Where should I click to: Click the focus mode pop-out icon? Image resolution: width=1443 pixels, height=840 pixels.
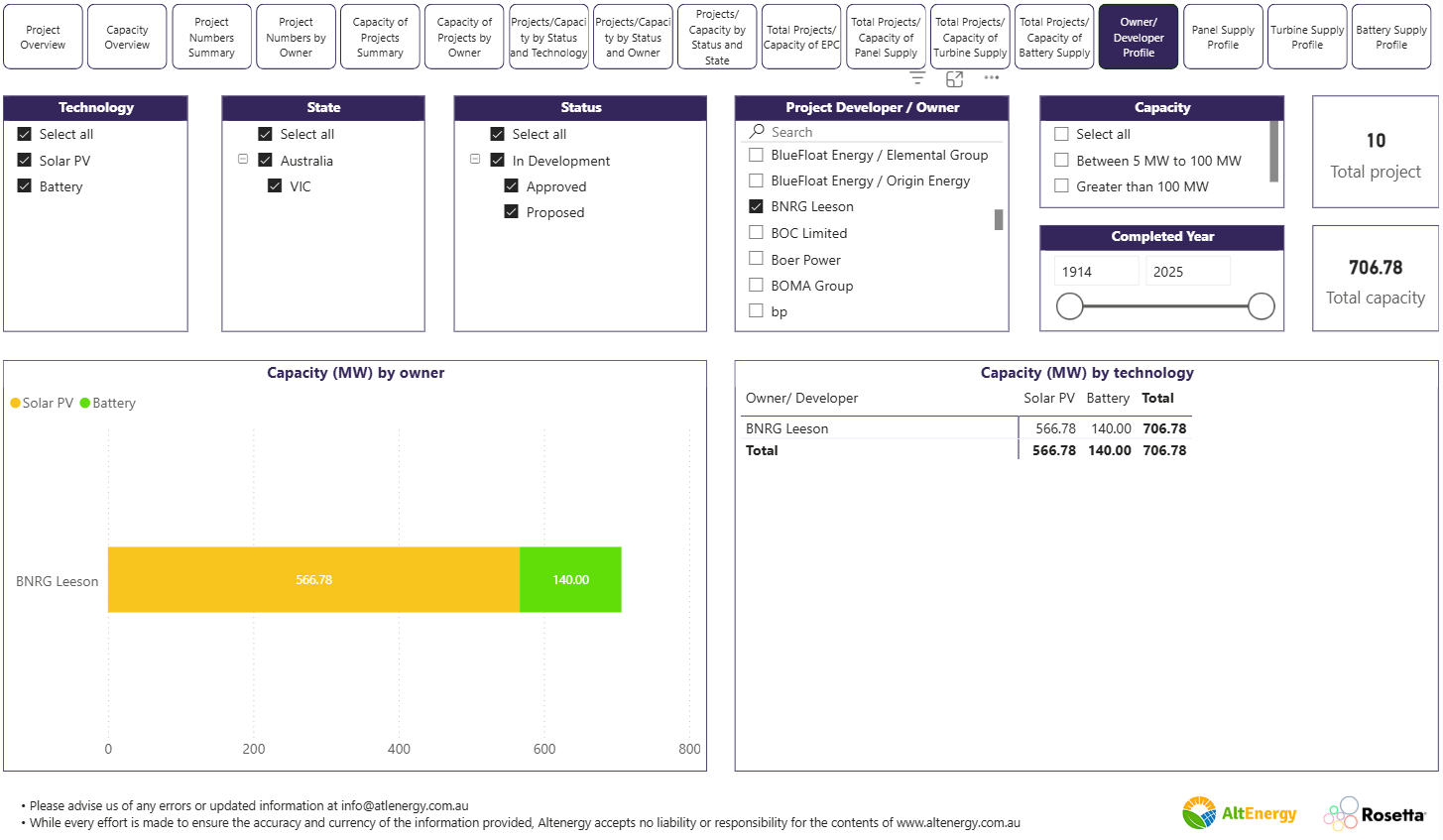point(954,76)
